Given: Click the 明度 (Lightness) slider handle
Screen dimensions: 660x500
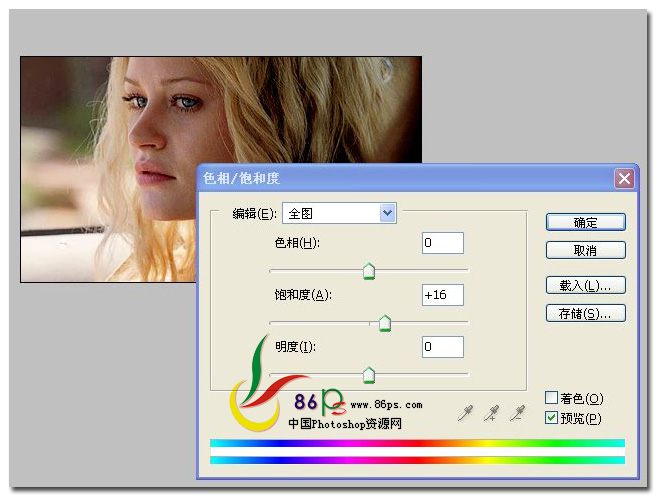Looking at the screenshot, I should [x=368, y=375].
